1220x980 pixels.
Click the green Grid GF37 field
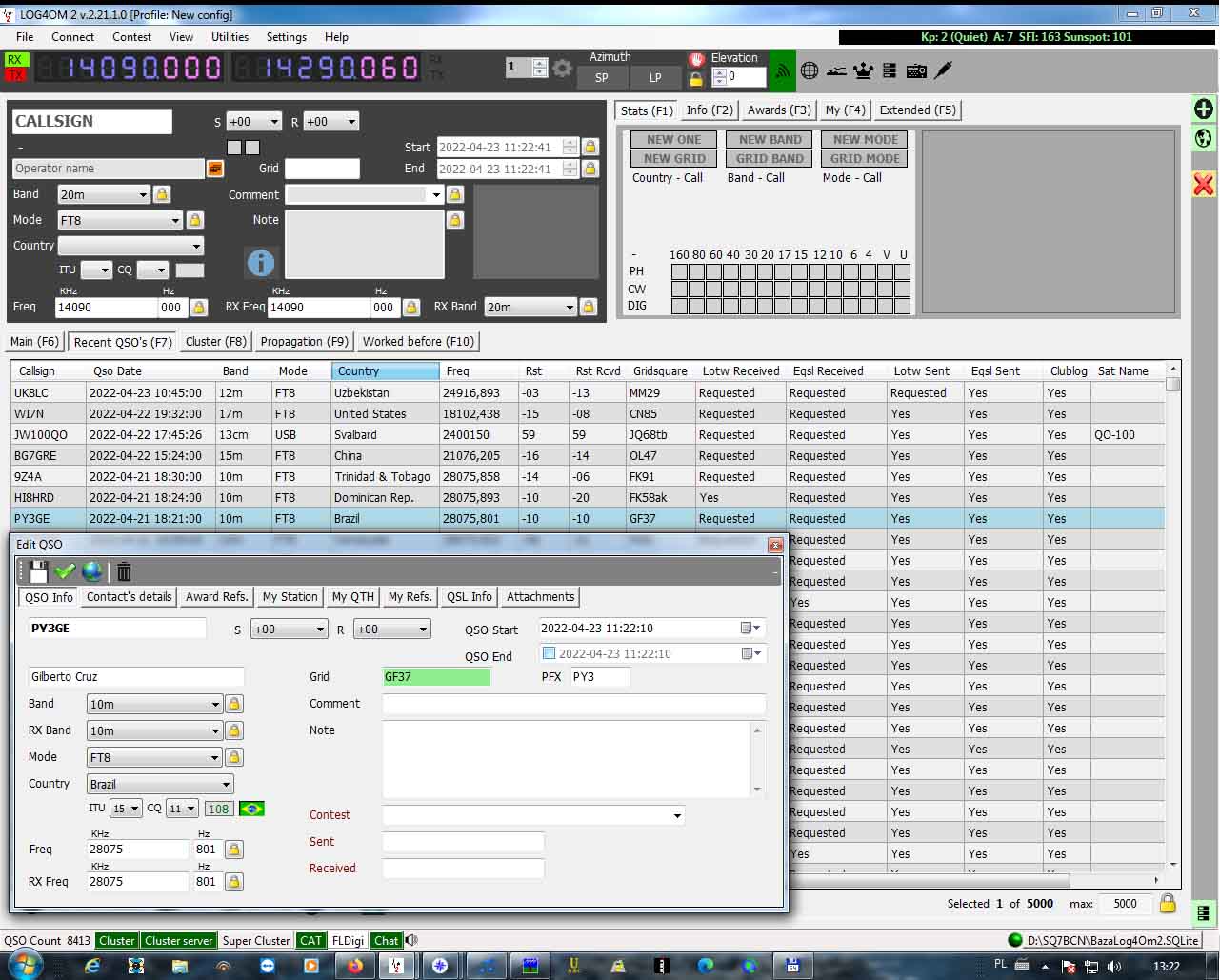(x=436, y=677)
